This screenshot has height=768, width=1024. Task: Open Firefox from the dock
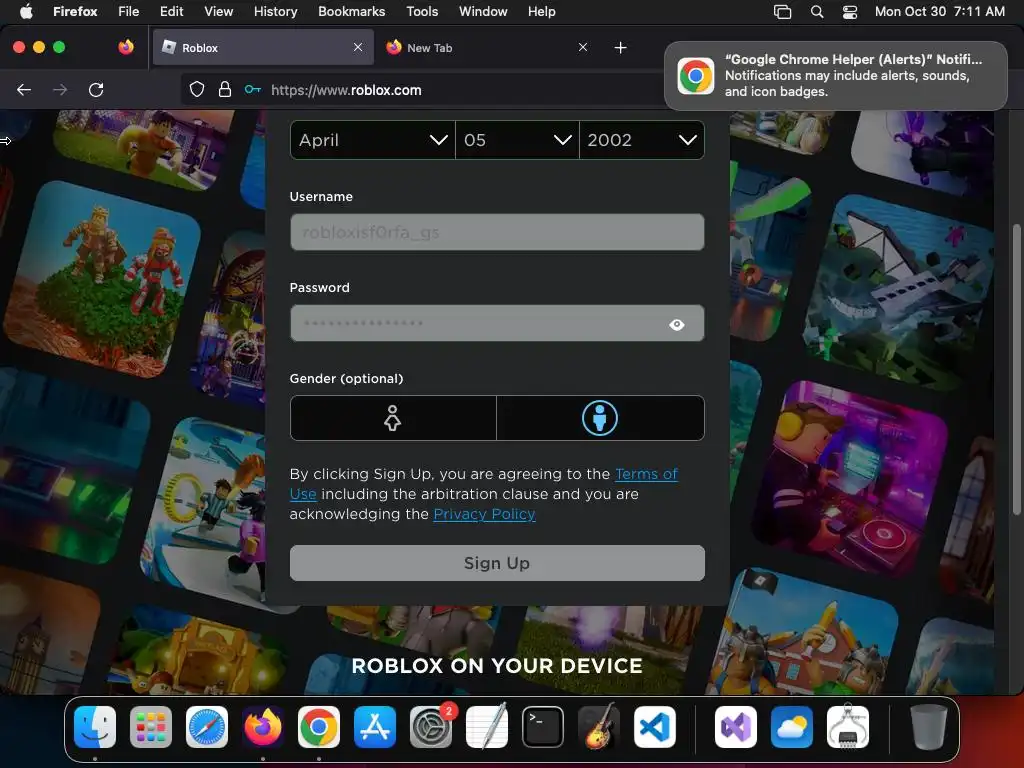(263, 727)
